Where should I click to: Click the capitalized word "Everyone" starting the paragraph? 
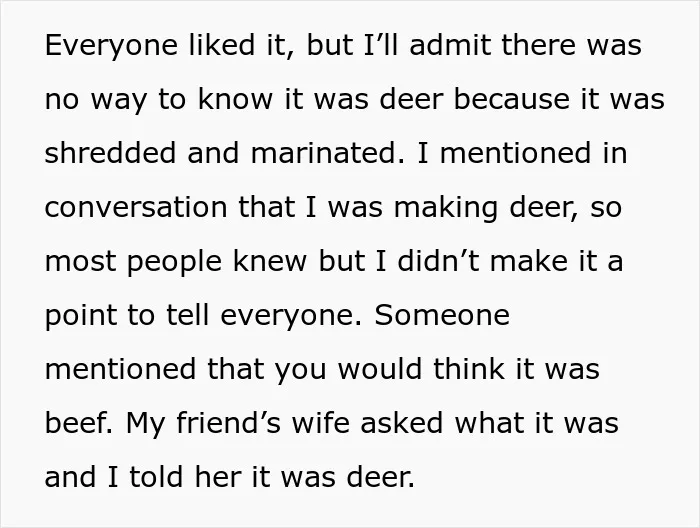pos(111,46)
